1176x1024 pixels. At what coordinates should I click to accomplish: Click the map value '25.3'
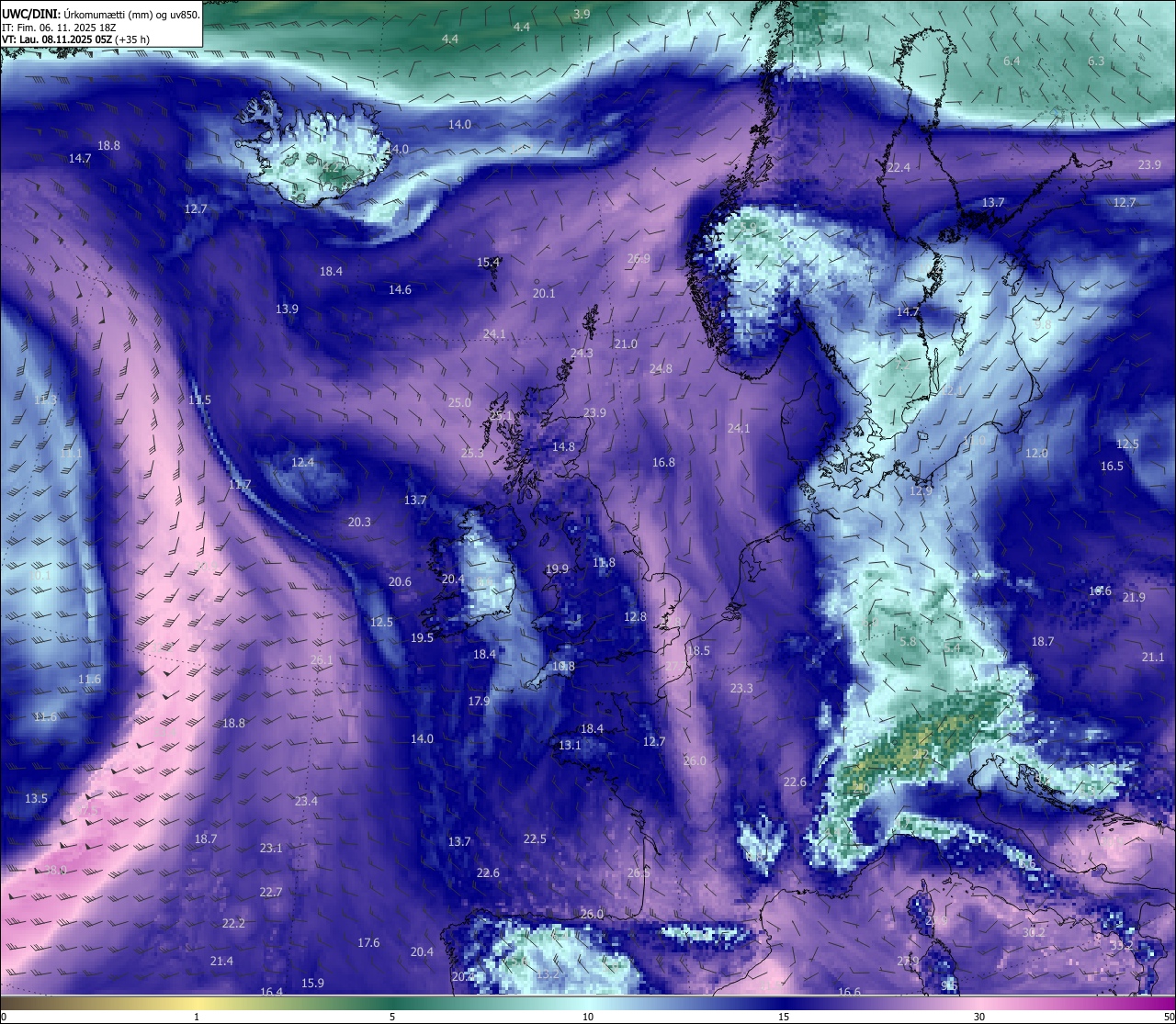coord(472,453)
